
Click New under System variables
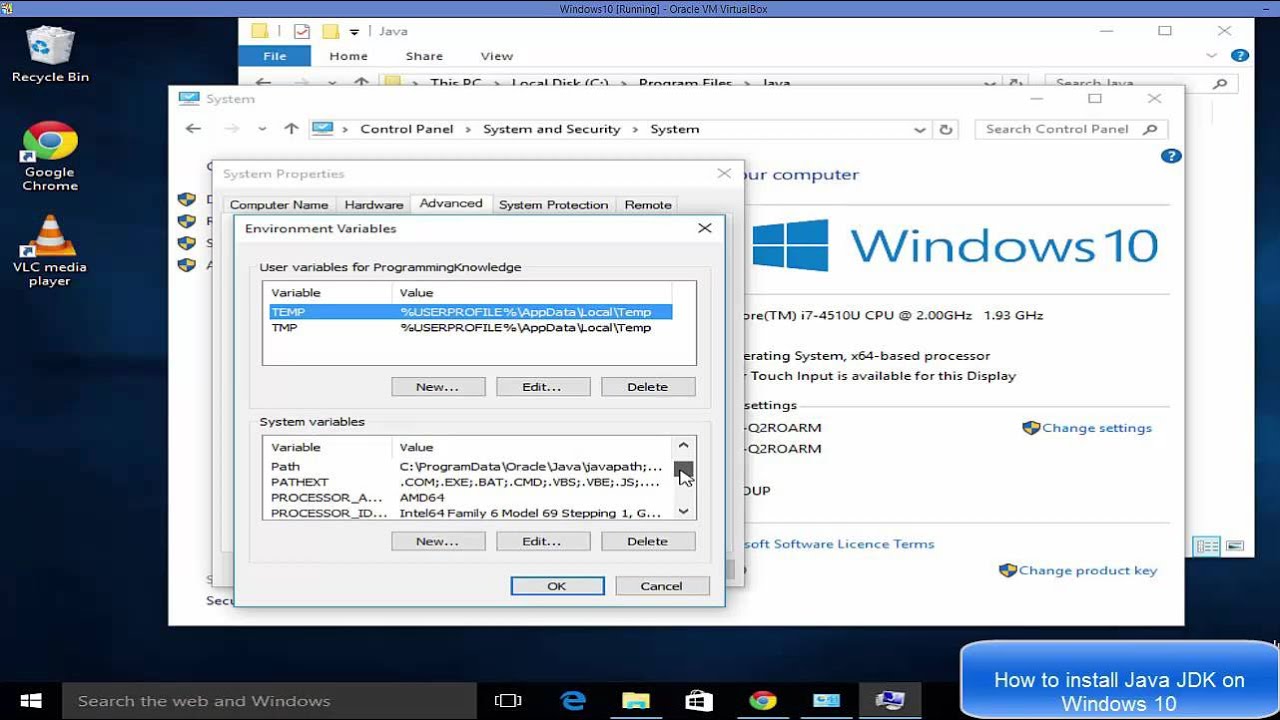tap(438, 541)
